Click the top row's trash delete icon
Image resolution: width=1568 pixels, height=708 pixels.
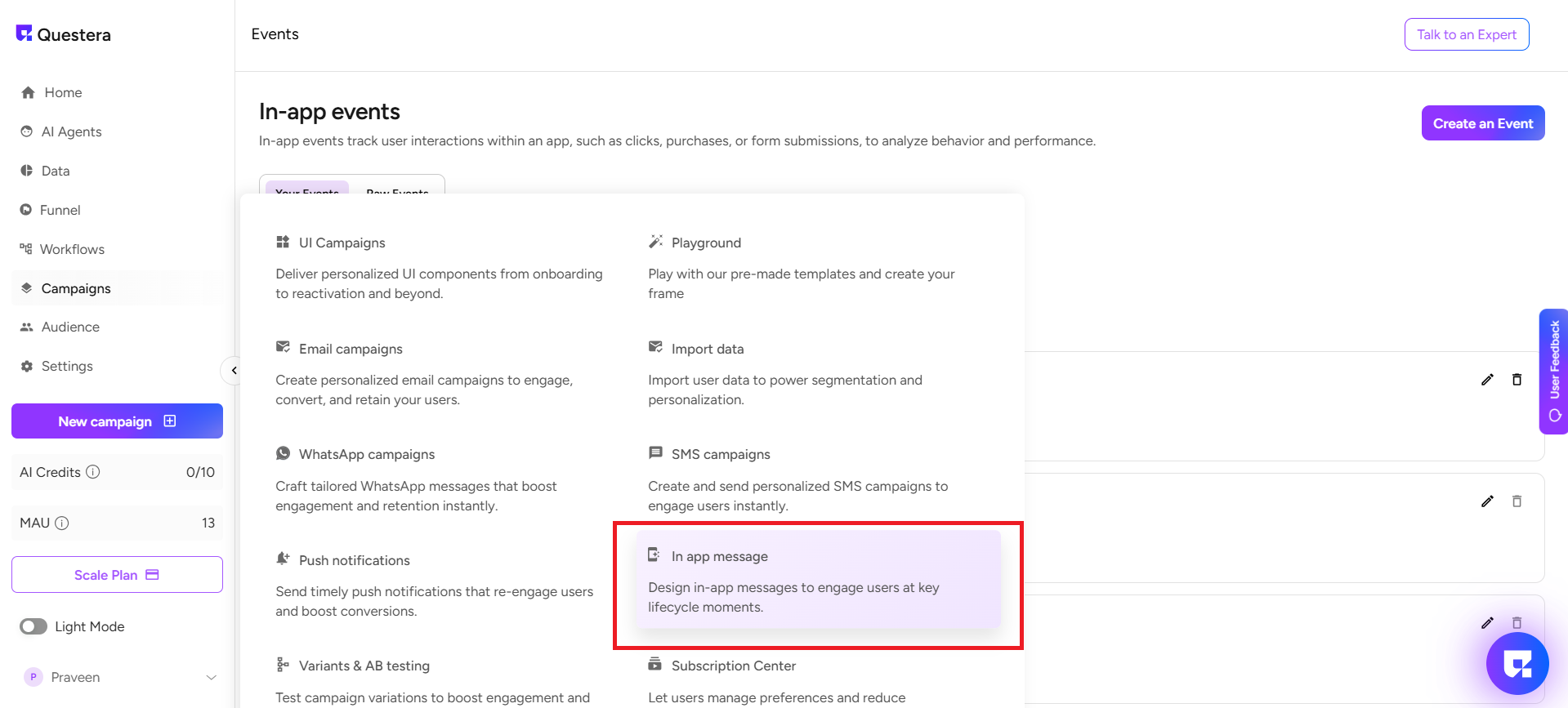(x=1517, y=380)
